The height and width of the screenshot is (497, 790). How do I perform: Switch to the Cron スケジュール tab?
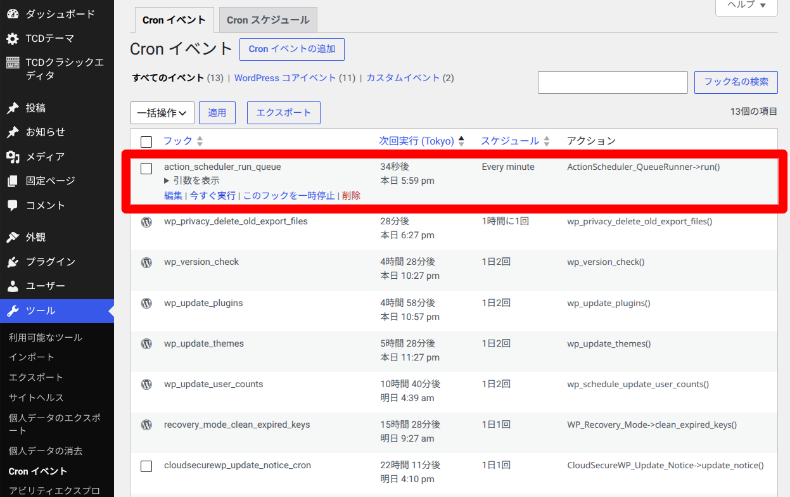coord(268,20)
